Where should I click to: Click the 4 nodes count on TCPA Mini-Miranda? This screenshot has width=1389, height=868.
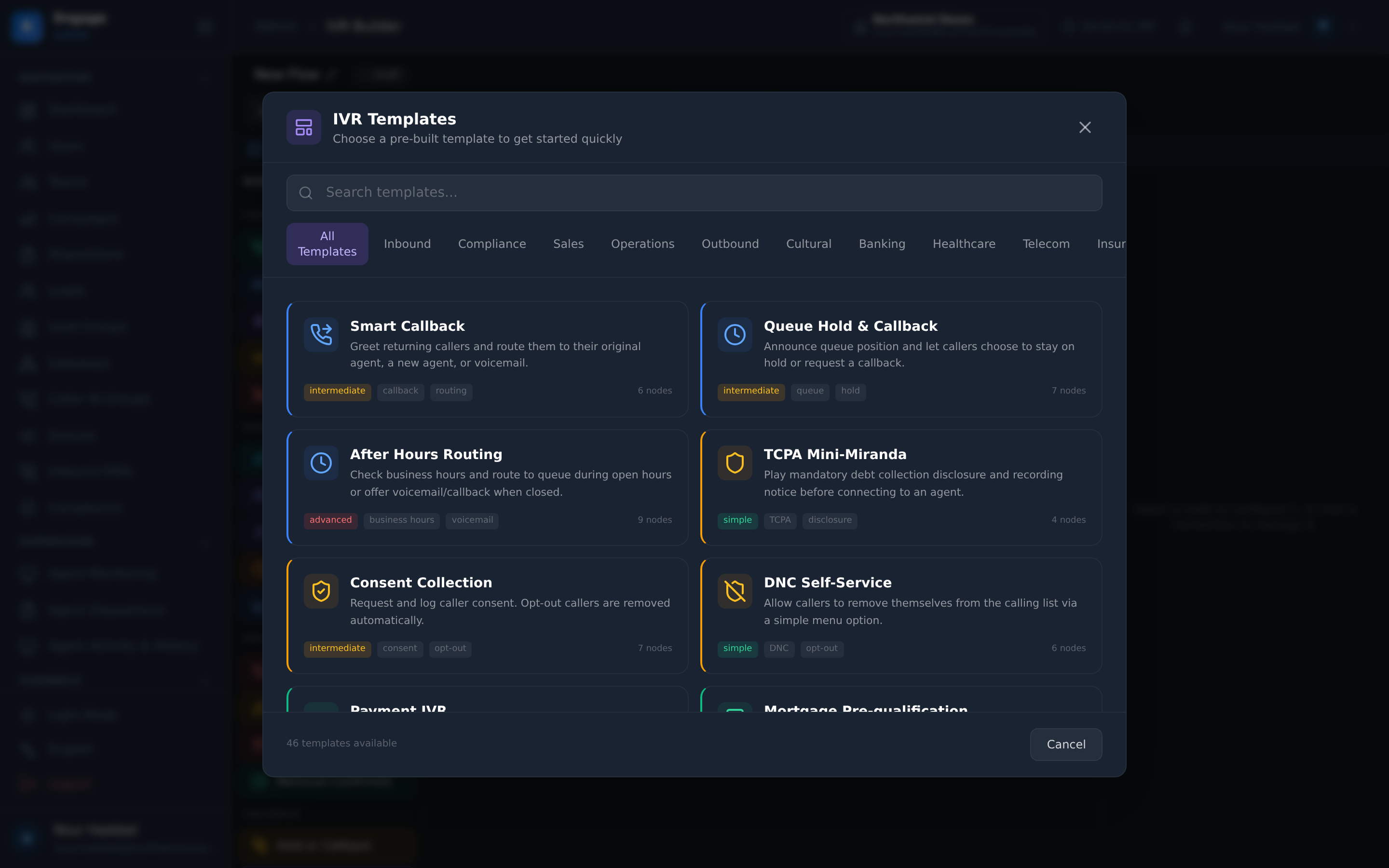click(x=1068, y=520)
